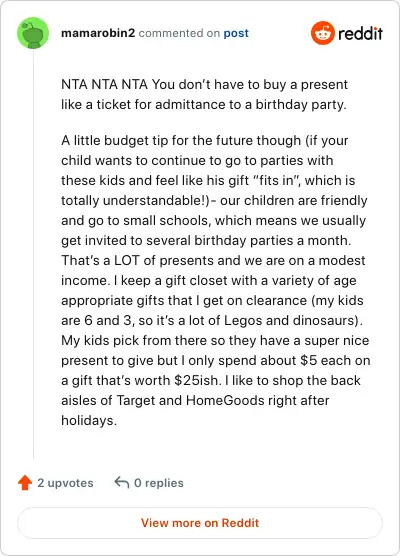Select the '0 replies' text
Image resolution: width=400 pixels, height=556 pixels.
tap(159, 483)
